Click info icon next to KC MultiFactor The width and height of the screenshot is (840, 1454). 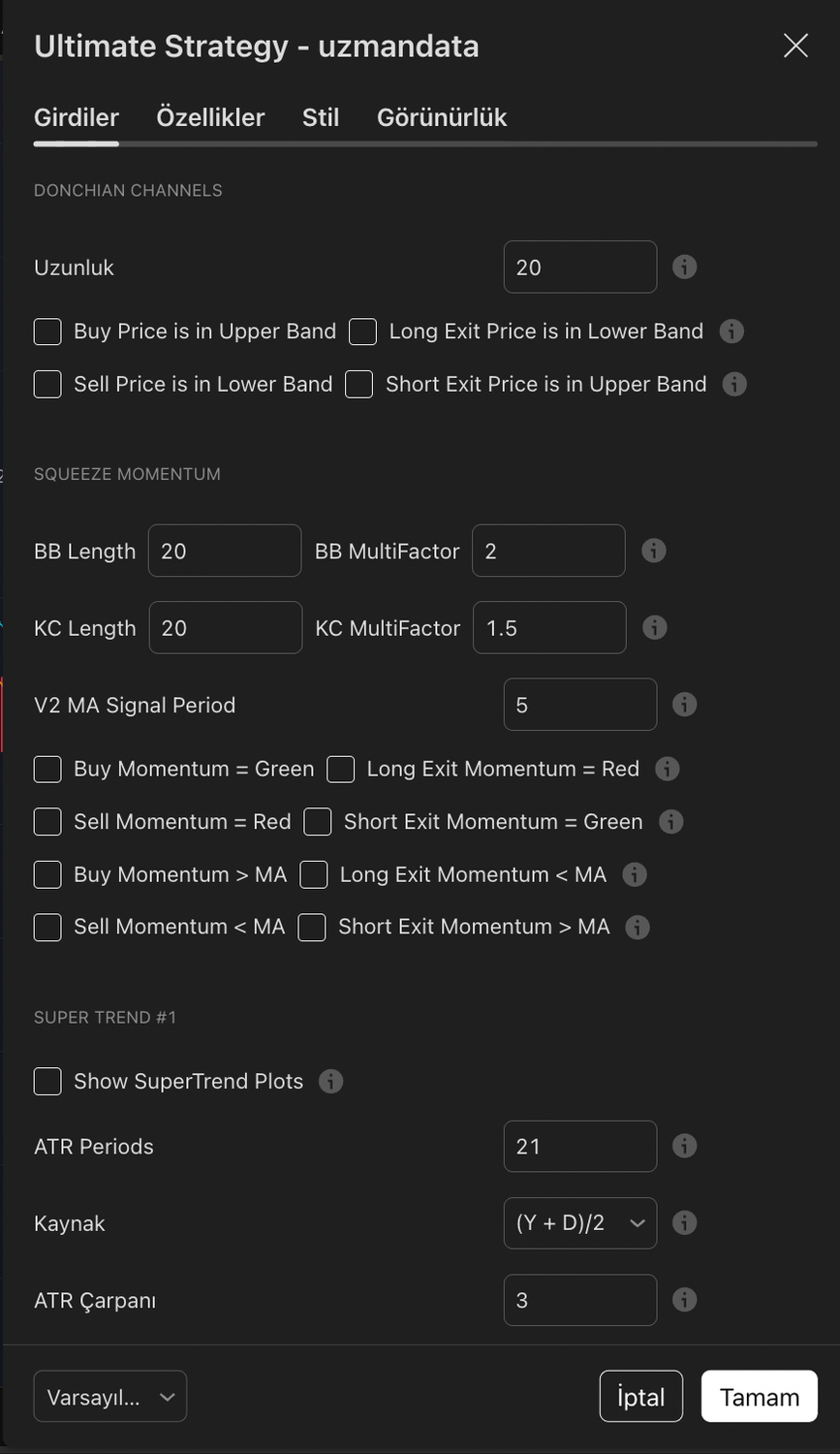(655, 627)
